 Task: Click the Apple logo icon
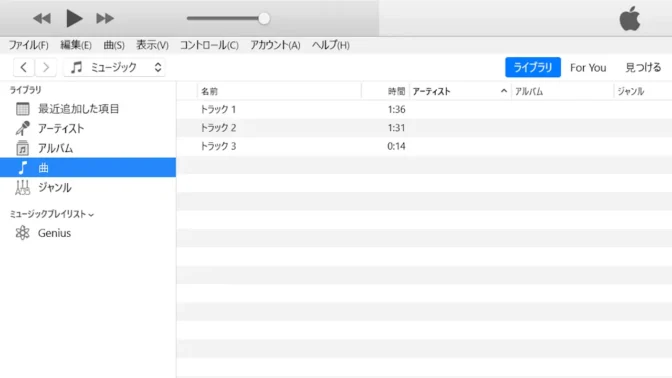[630, 19]
